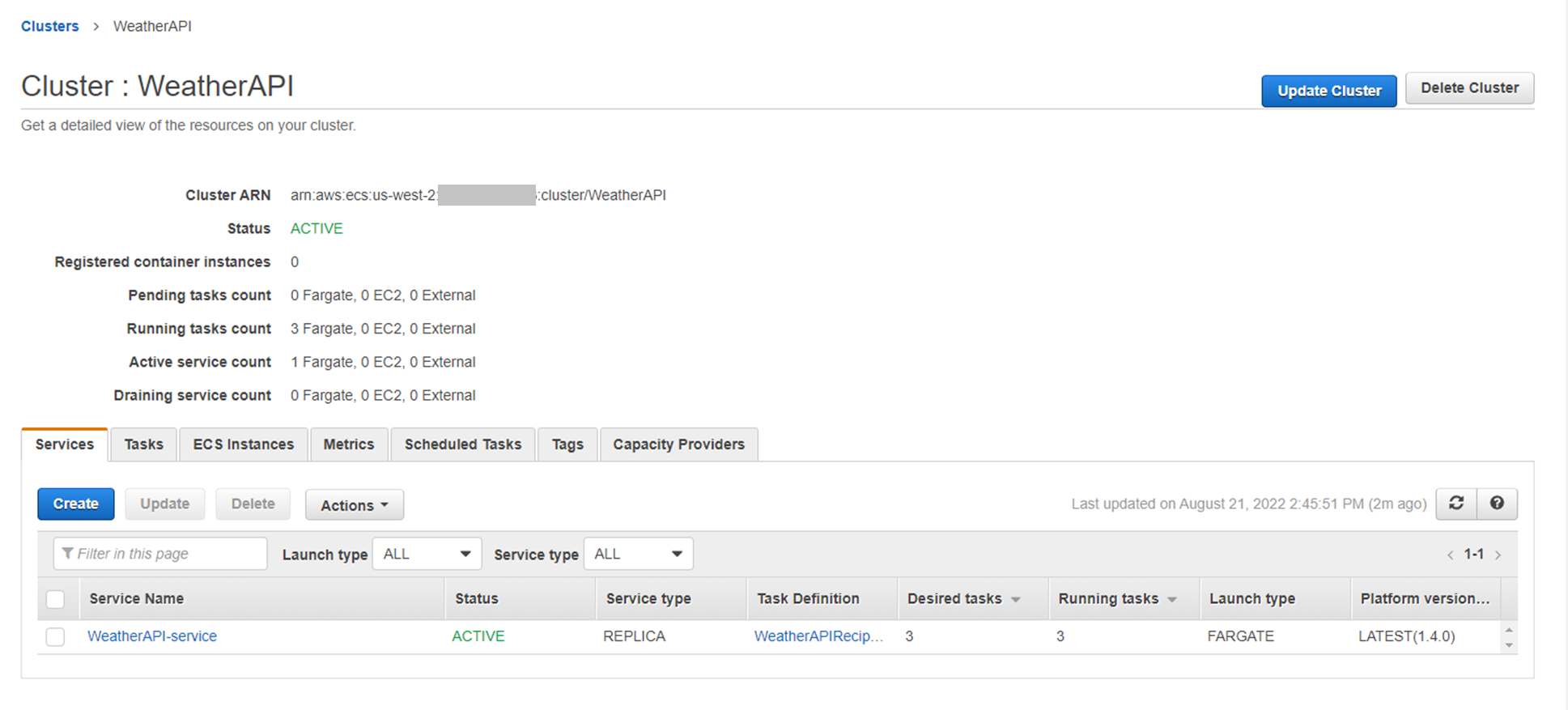The height and width of the screenshot is (710, 1568).
Task: Open the ECS Instances tab
Action: click(244, 444)
